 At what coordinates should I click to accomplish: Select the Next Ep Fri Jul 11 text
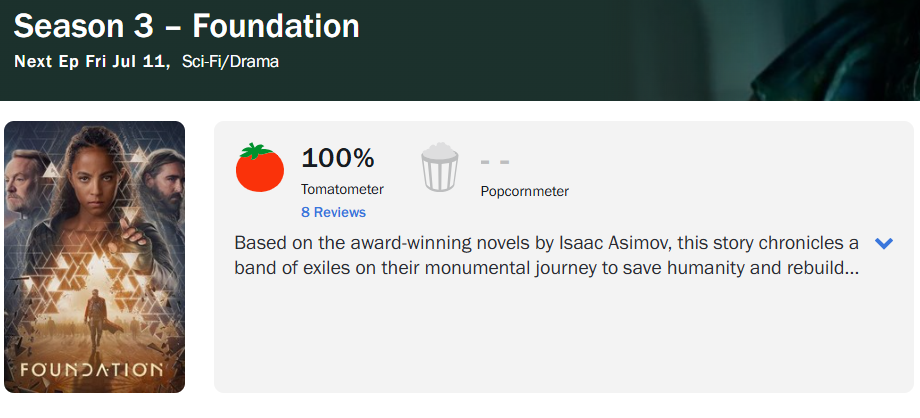tap(90, 61)
